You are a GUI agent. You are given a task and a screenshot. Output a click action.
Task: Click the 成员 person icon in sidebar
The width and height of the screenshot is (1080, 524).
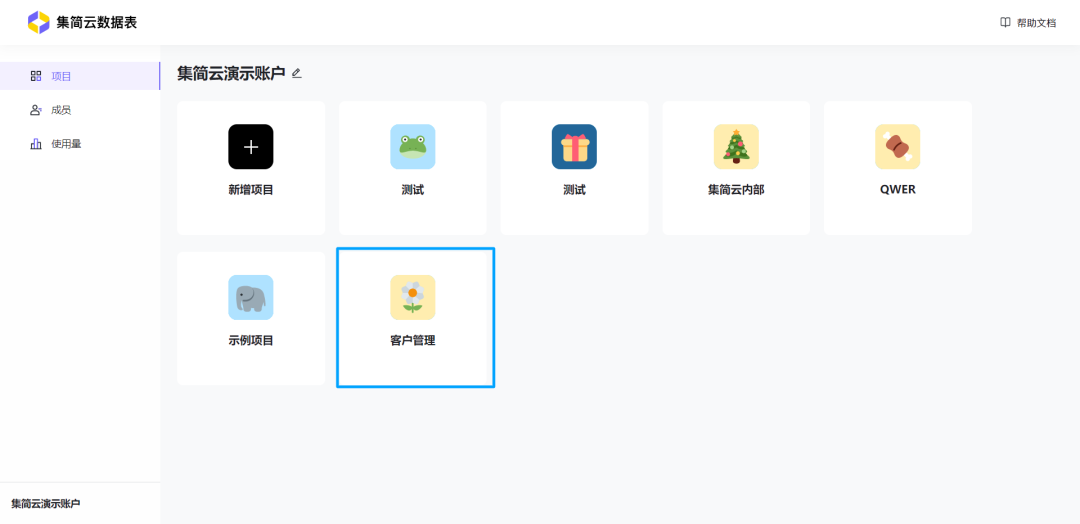coord(36,110)
